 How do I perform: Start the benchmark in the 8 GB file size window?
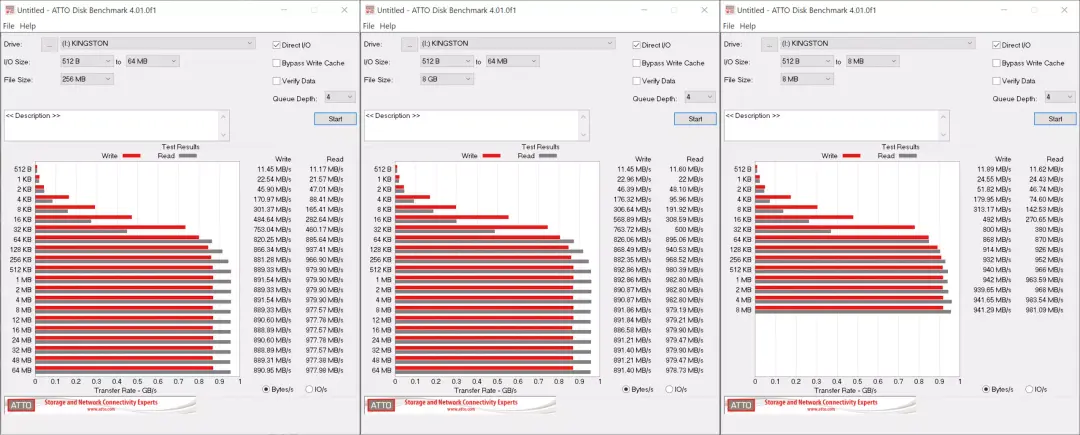696,118
